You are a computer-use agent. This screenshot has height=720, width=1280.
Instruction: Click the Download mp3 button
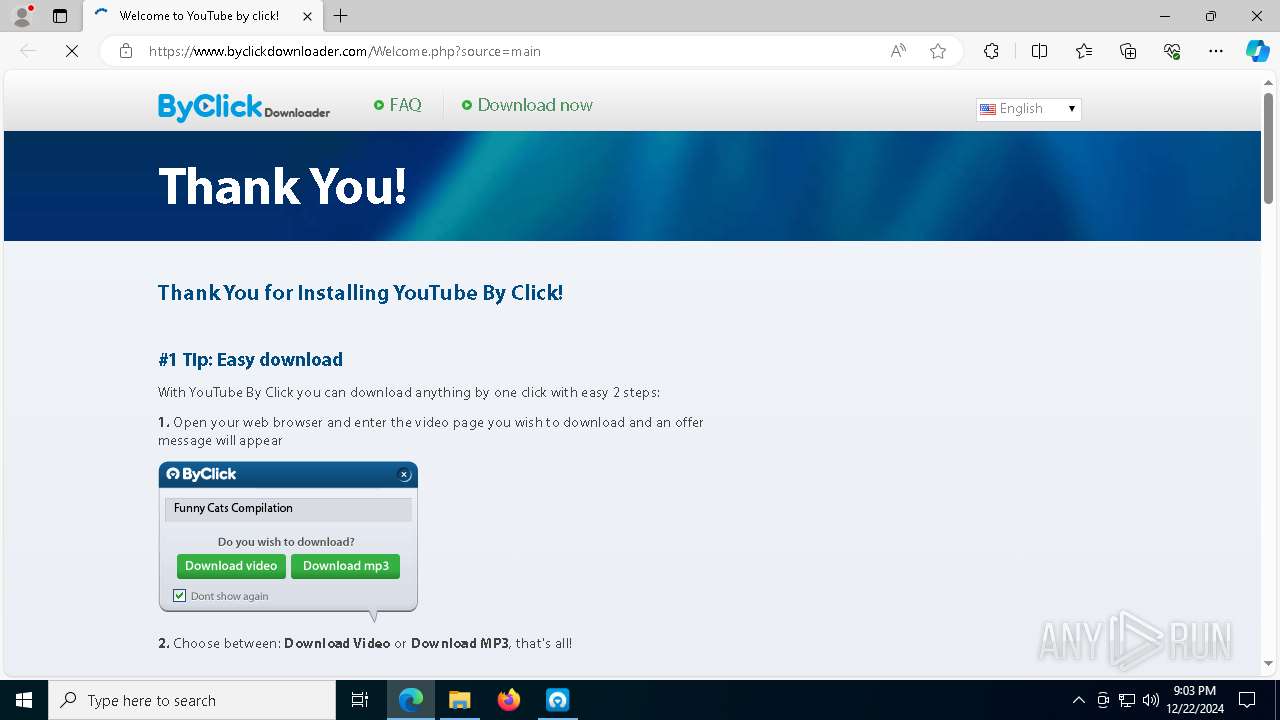pyautogui.click(x=346, y=566)
